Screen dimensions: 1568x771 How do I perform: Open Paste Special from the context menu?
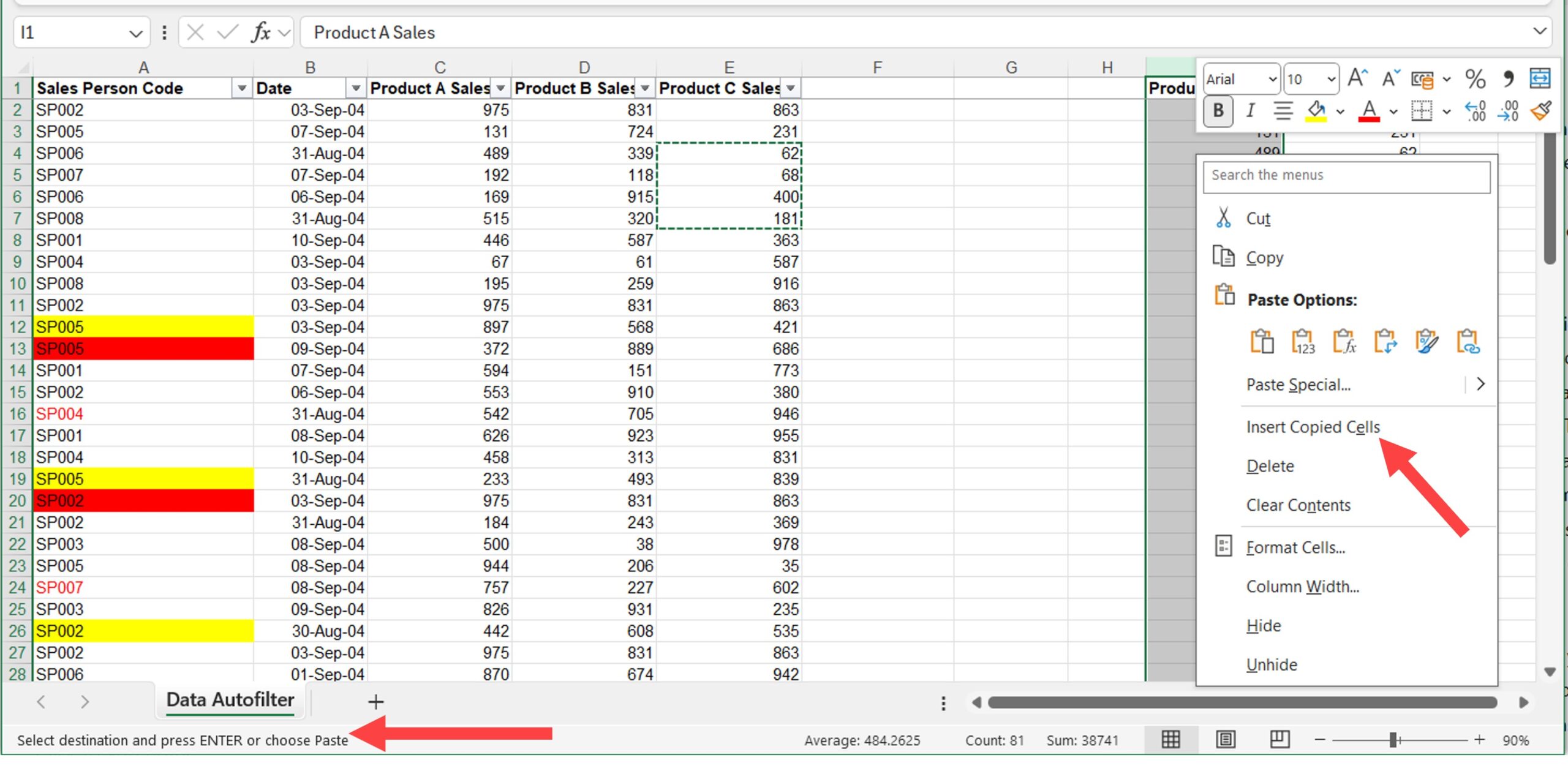tap(1298, 384)
